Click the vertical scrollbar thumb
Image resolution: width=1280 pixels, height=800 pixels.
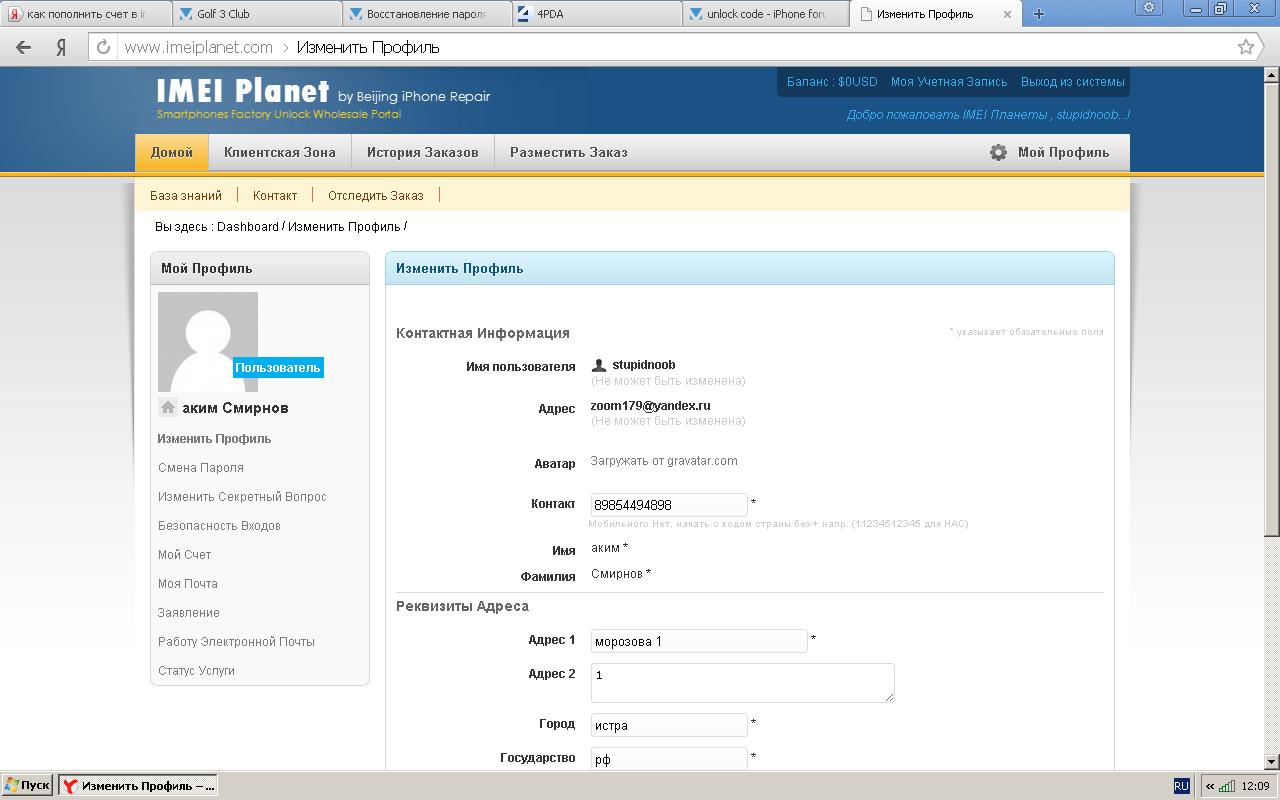(1272, 308)
